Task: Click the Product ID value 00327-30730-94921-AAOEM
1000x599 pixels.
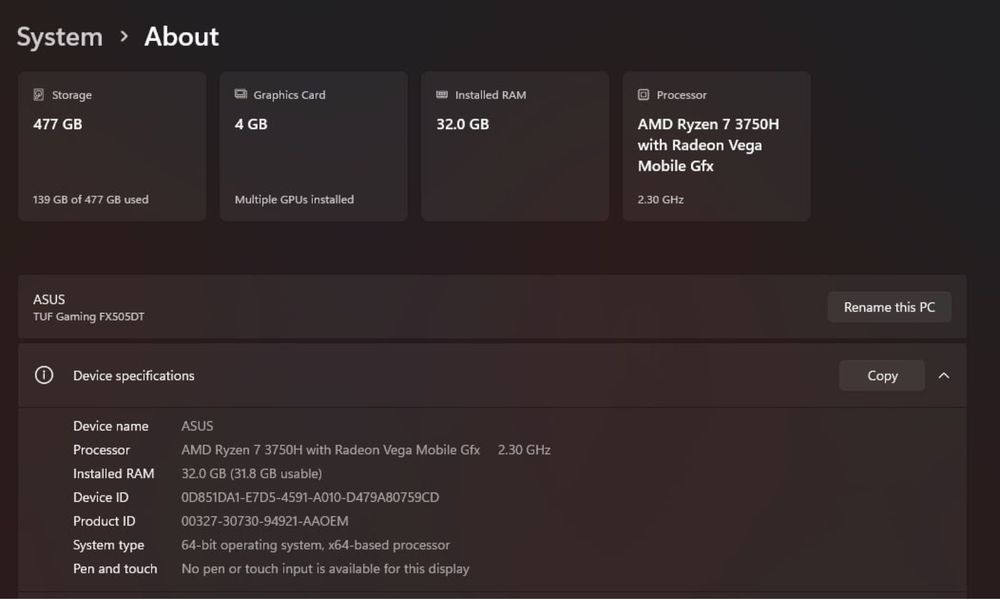Action: pyautogui.click(x=265, y=521)
